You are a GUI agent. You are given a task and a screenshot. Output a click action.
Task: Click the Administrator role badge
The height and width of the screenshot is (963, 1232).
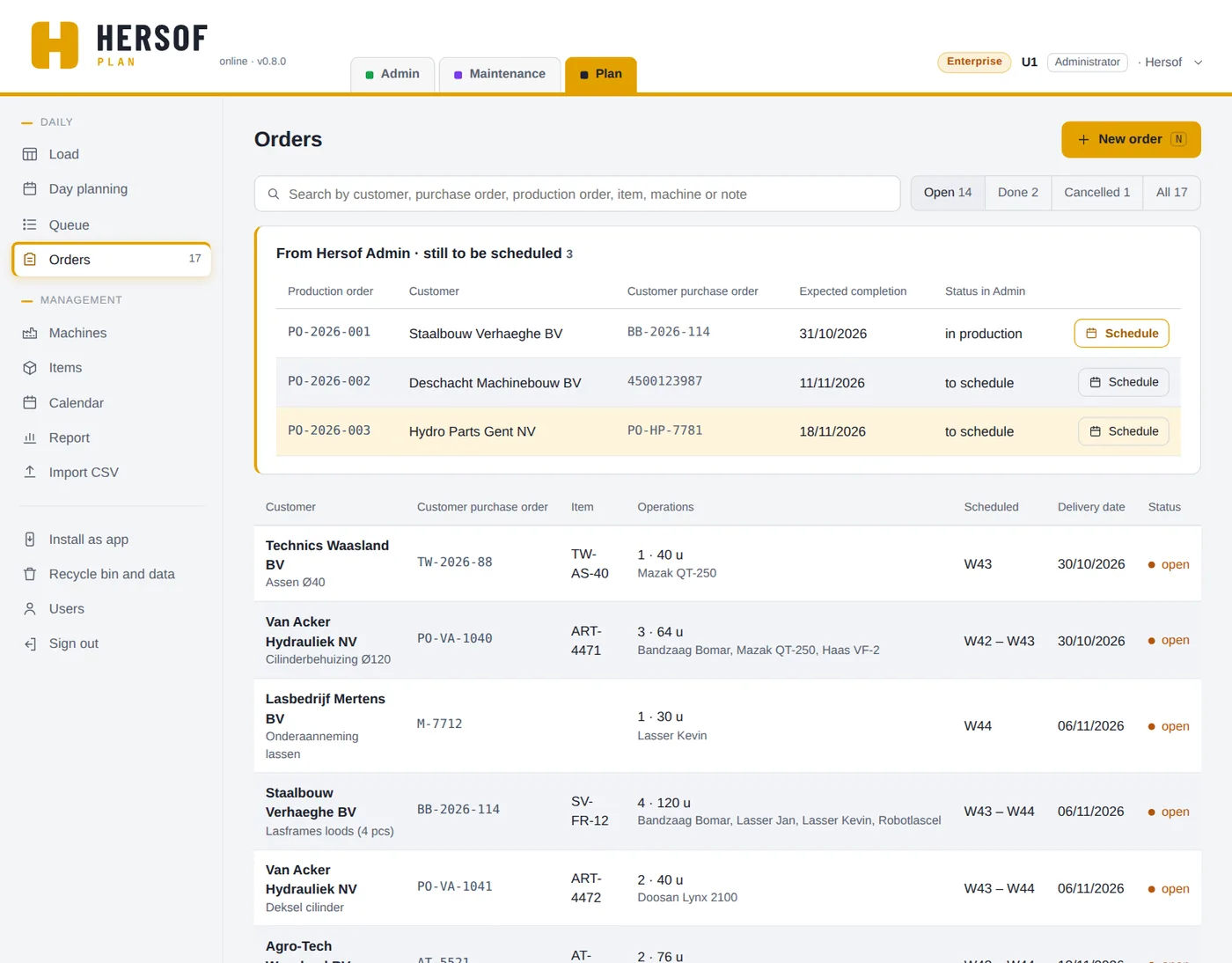(x=1087, y=62)
